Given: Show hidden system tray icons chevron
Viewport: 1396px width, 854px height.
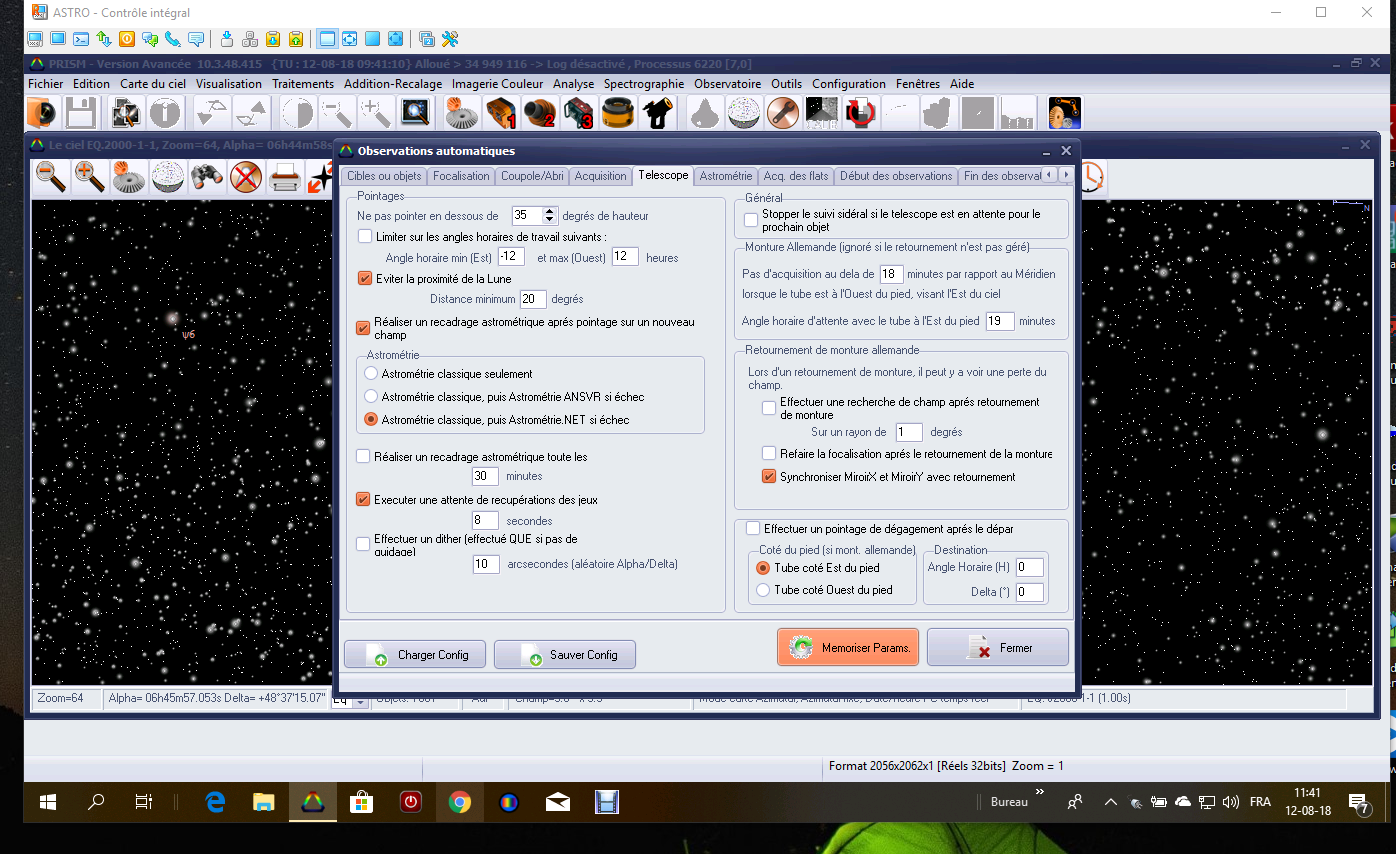Looking at the screenshot, I should tap(1110, 802).
